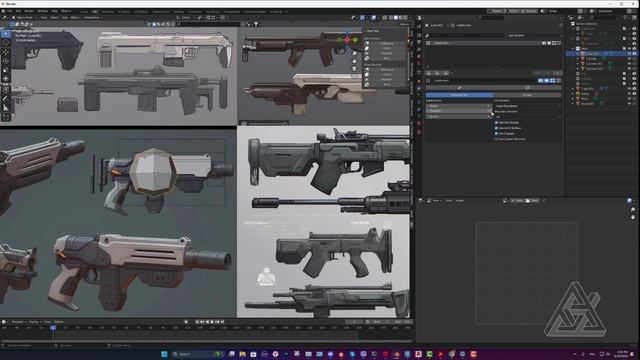Viewport: 640px width, 360px height.
Task: Click the New button in the image editor
Action: point(518,201)
